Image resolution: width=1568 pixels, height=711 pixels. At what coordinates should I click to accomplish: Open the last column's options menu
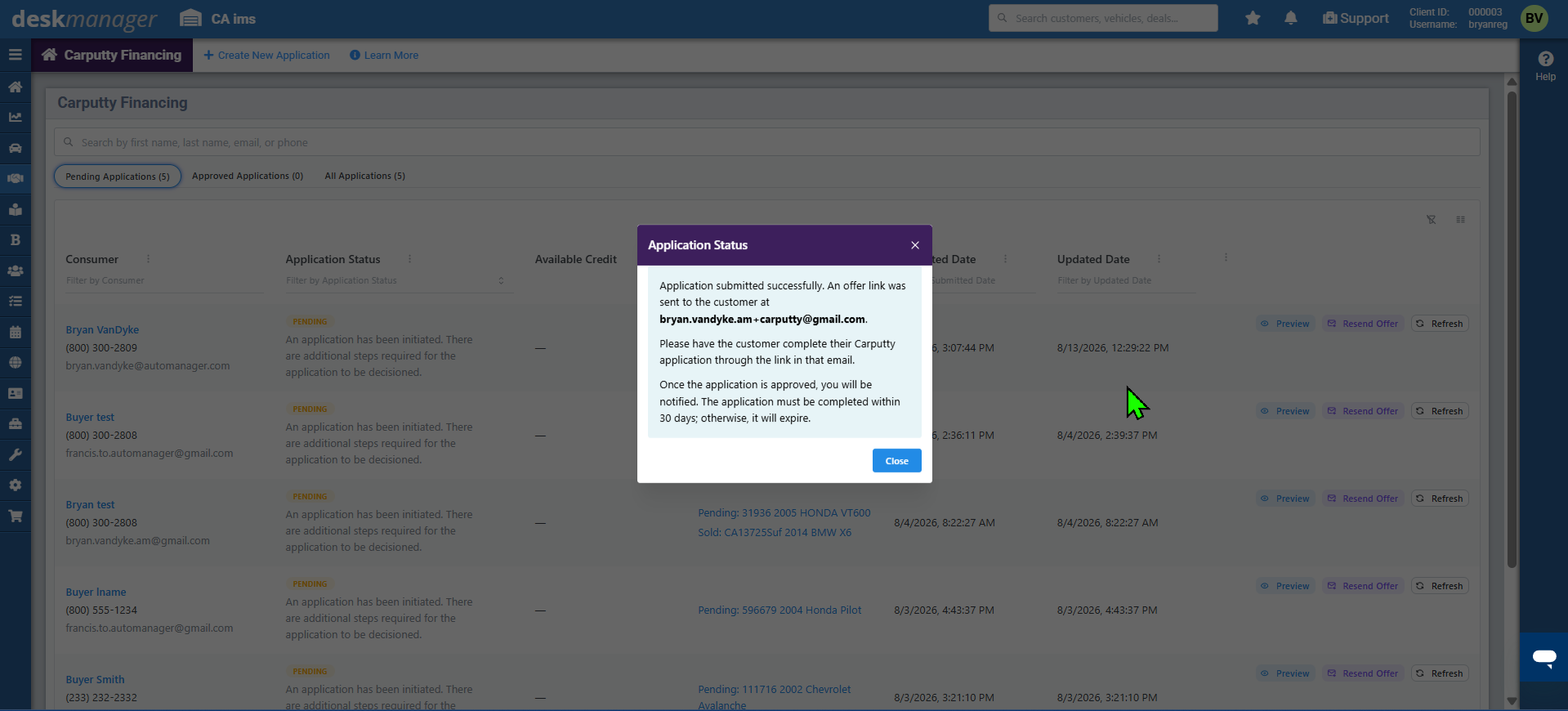pos(1226,257)
